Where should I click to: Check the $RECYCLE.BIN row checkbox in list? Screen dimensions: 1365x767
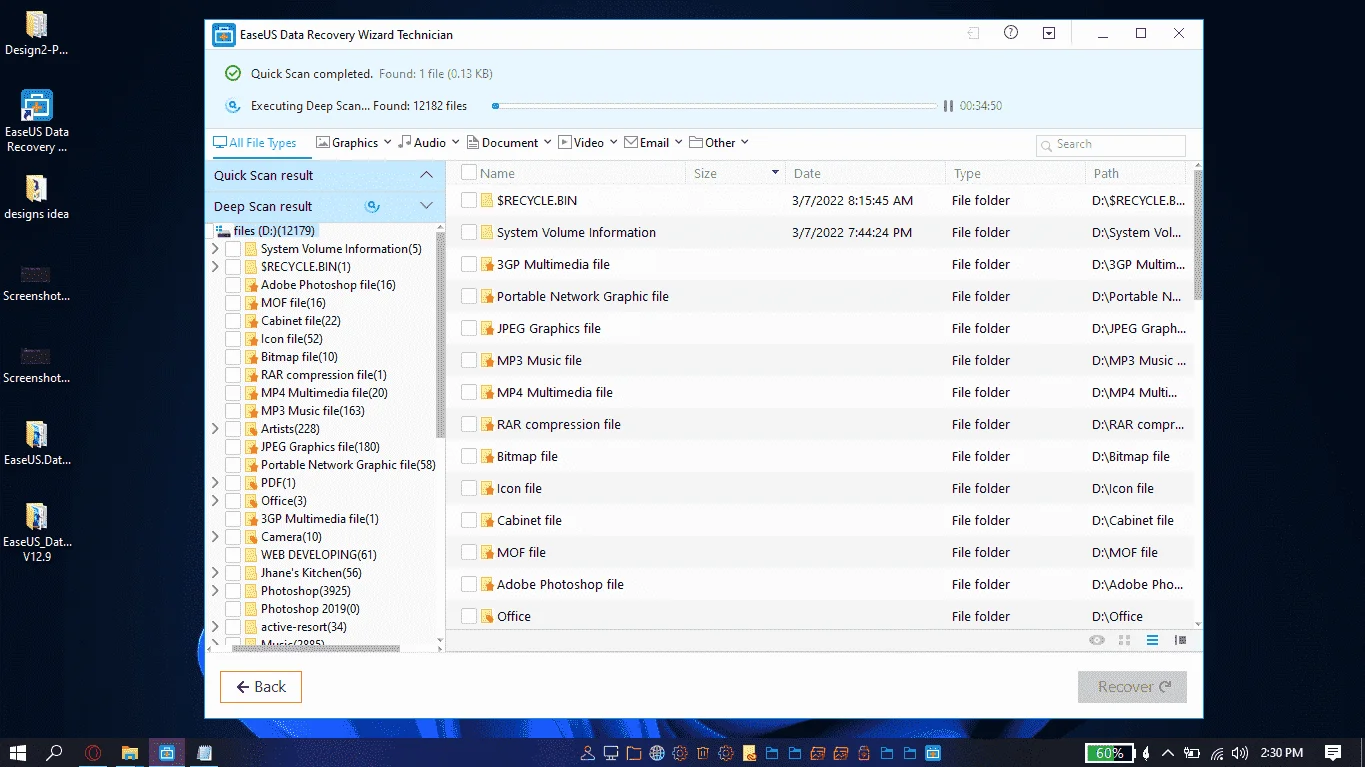468,200
